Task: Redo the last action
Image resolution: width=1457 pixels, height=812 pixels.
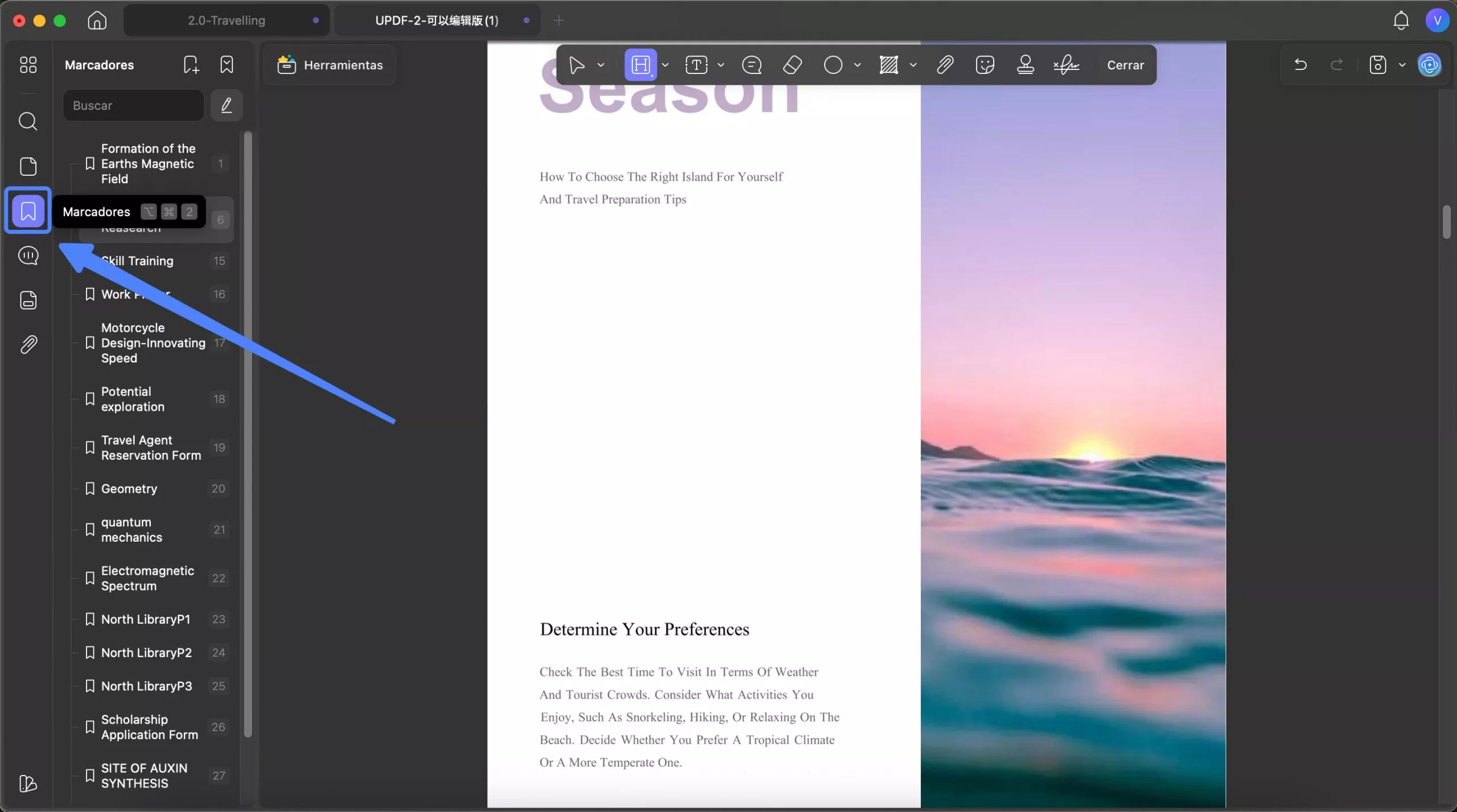Action: [1337, 65]
